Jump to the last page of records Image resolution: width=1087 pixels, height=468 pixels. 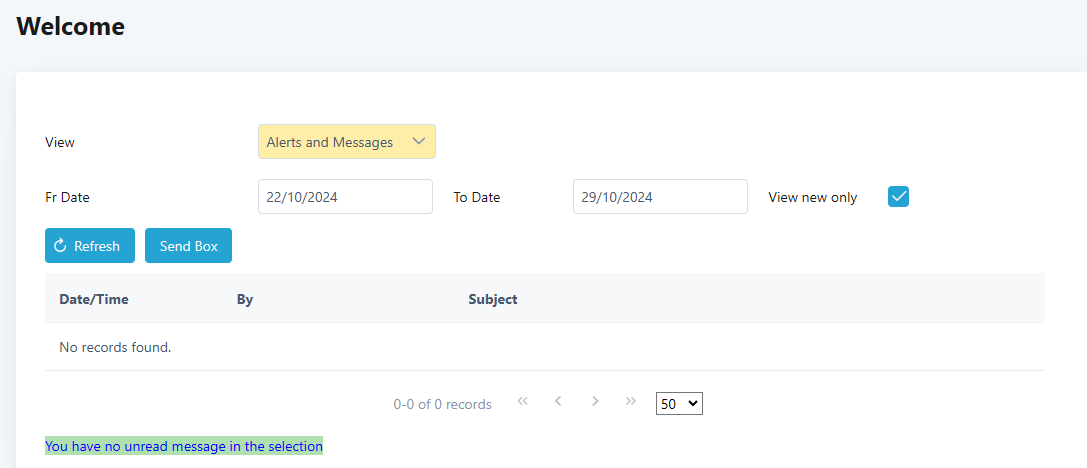click(630, 401)
